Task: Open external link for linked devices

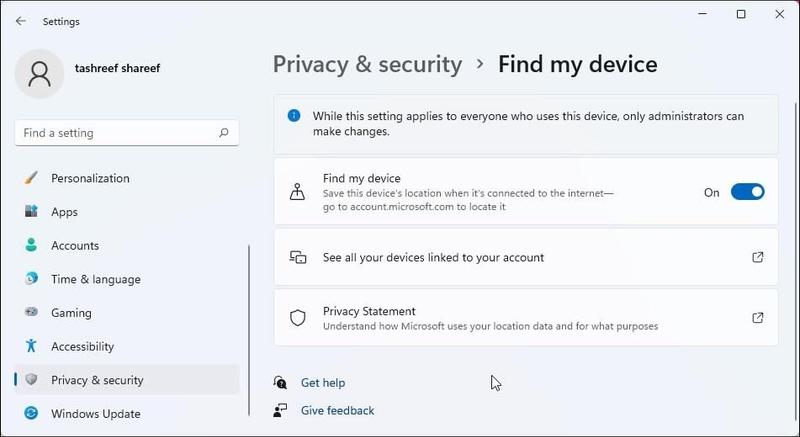Action: tap(757, 257)
